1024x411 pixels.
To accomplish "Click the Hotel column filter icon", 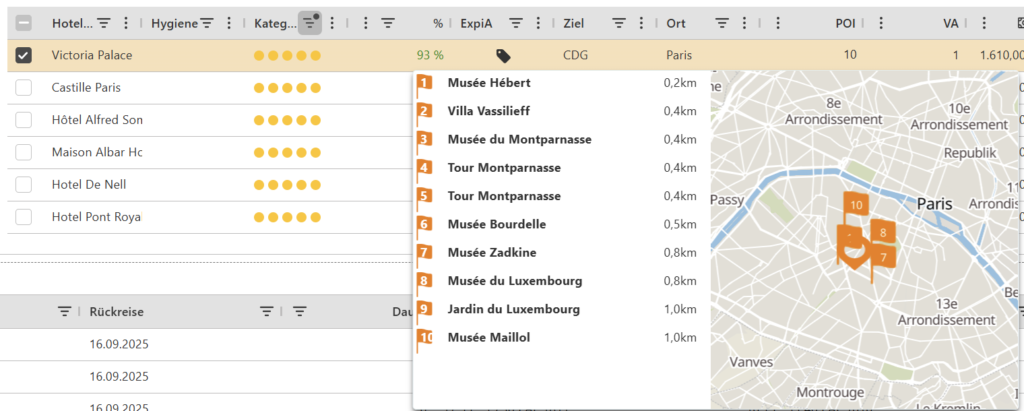I will (105, 23).
